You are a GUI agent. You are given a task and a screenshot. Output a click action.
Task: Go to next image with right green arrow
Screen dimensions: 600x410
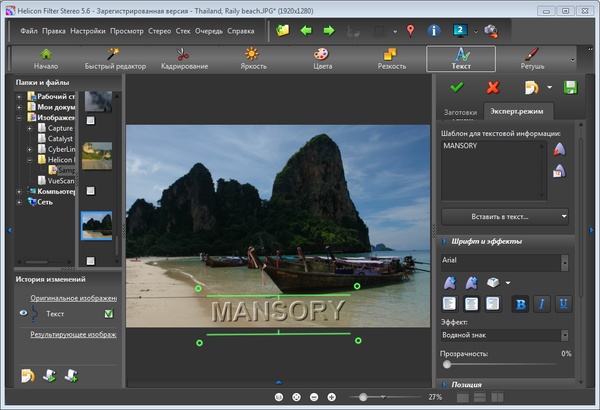329,30
